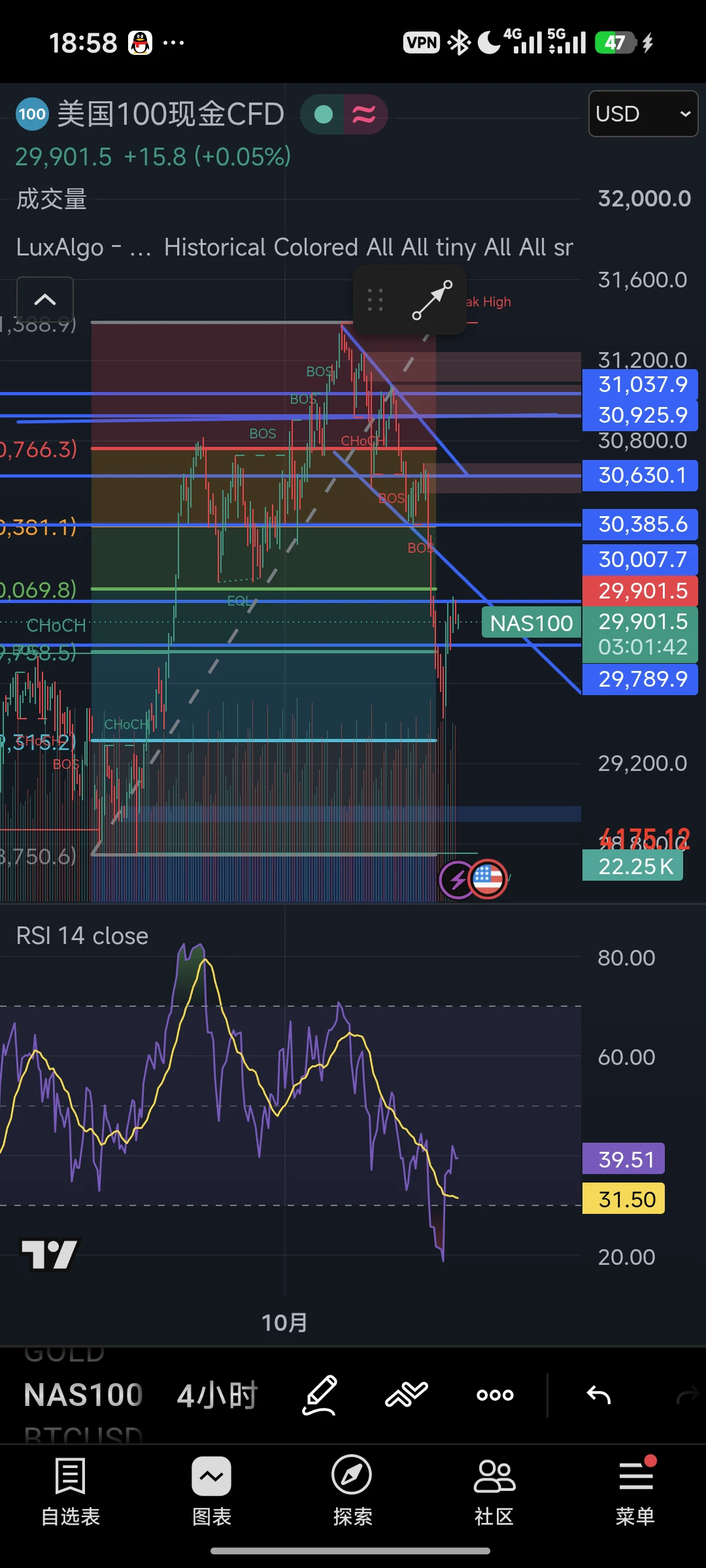The height and width of the screenshot is (1568, 706).
Task: Toggle the pink approximately-equal indicator pill
Action: [365, 115]
